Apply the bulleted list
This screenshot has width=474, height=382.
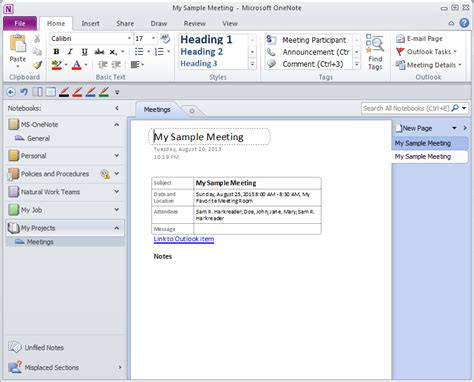pyautogui.click(x=139, y=52)
